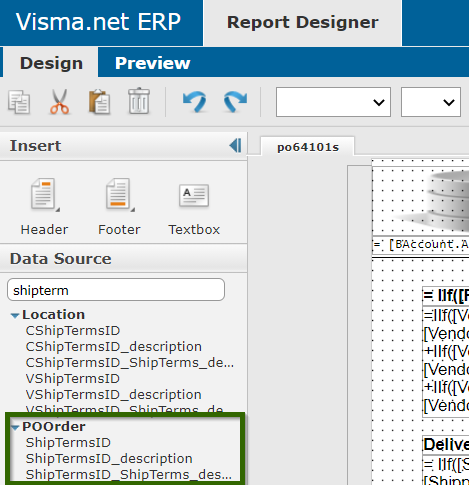Select VShipTermsID_description field
The height and width of the screenshot is (485, 469).
(114, 395)
